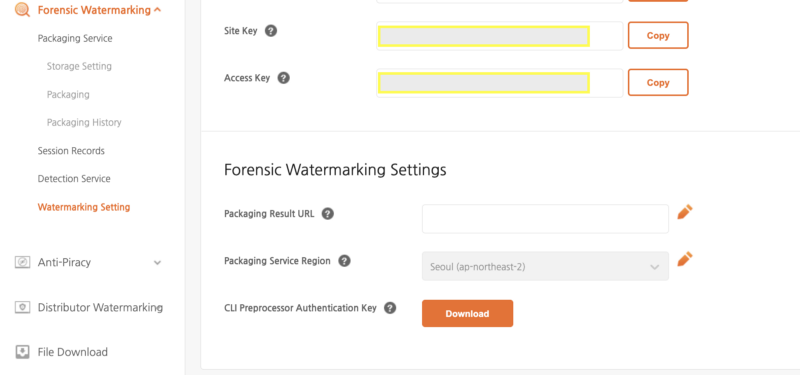
Task: Copy the Access Key value
Action: [658, 82]
